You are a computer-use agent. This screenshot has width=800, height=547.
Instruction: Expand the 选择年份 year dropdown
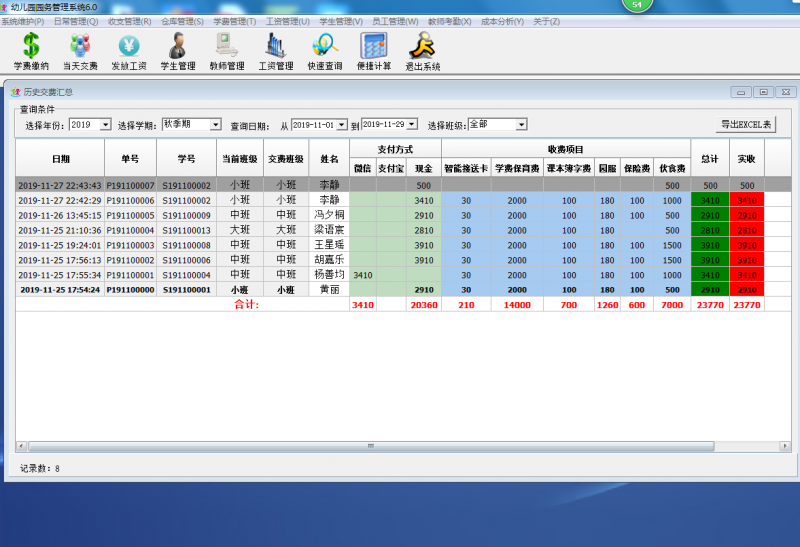tap(106, 125)
